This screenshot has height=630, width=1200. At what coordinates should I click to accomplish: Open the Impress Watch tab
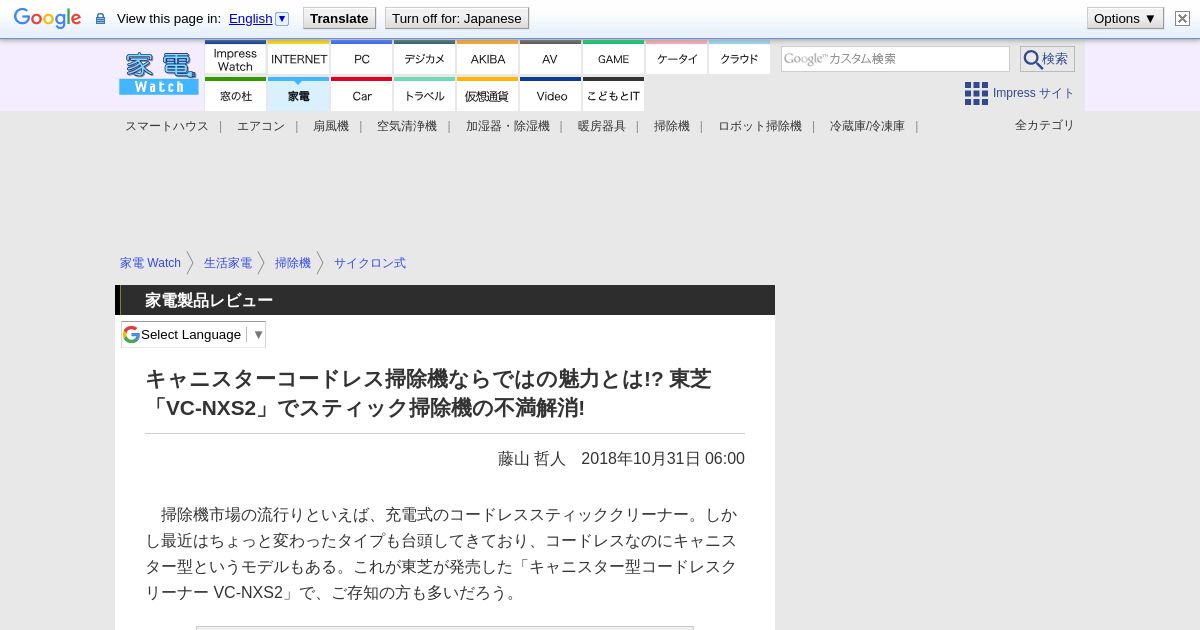point(235,59)
